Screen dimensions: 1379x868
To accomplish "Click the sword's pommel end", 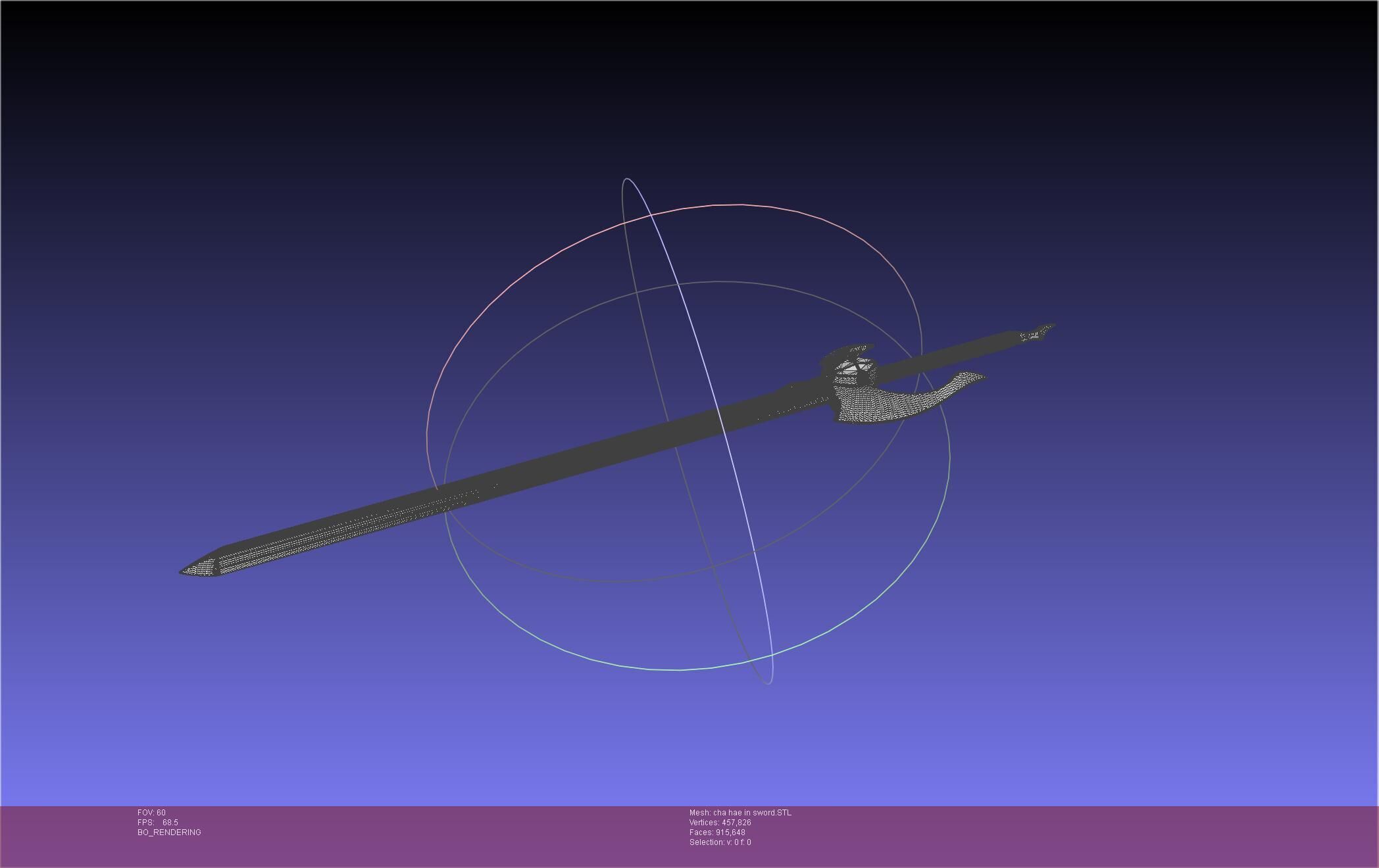I will pos(1037,333).
